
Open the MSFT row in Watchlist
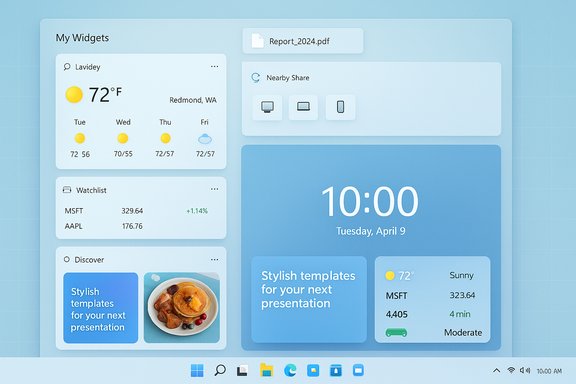click(136, 211)
